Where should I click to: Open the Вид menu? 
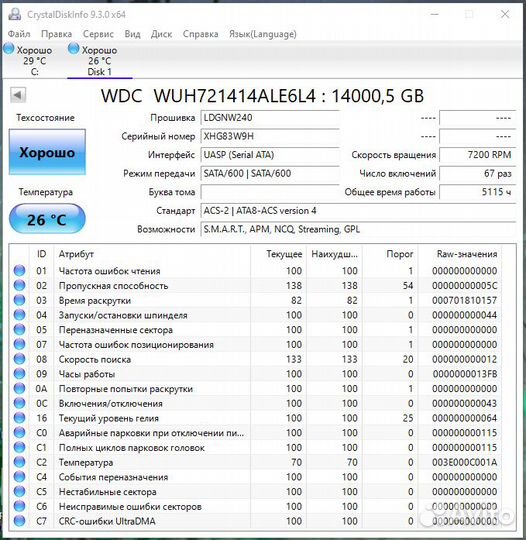click(132, 34)
